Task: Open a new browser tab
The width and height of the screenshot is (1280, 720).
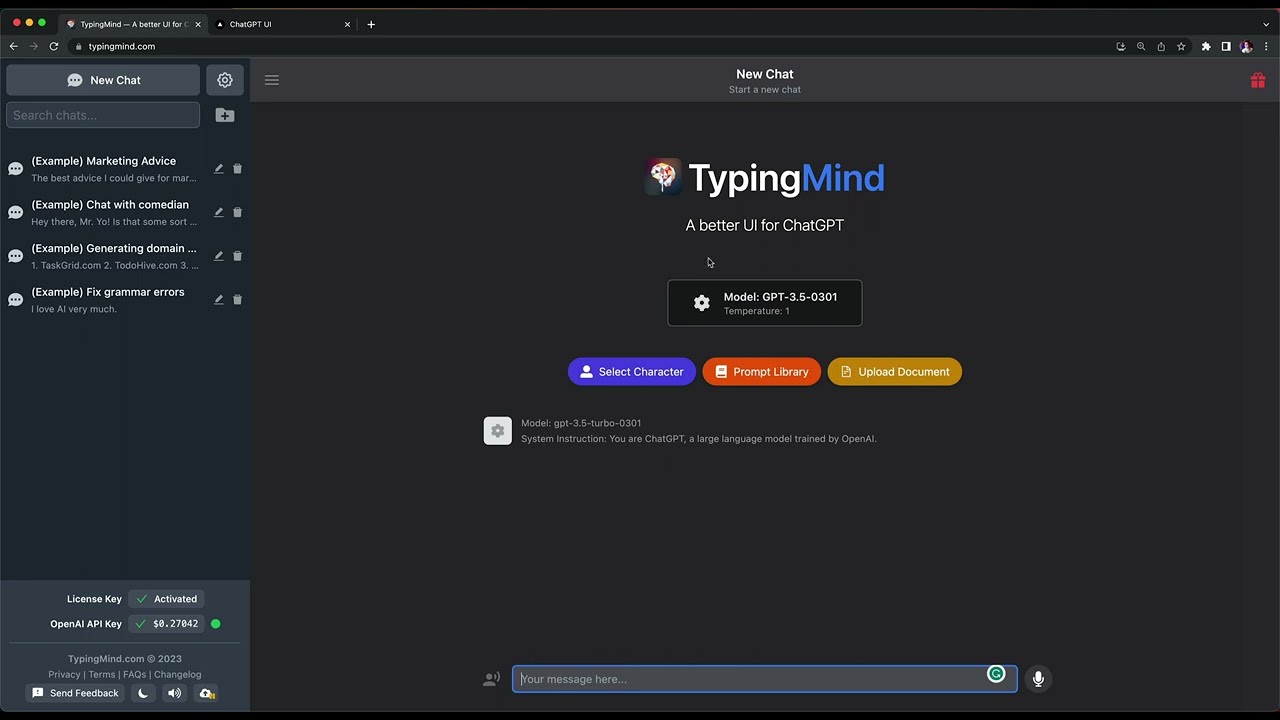Action: (x=371, y=24)
